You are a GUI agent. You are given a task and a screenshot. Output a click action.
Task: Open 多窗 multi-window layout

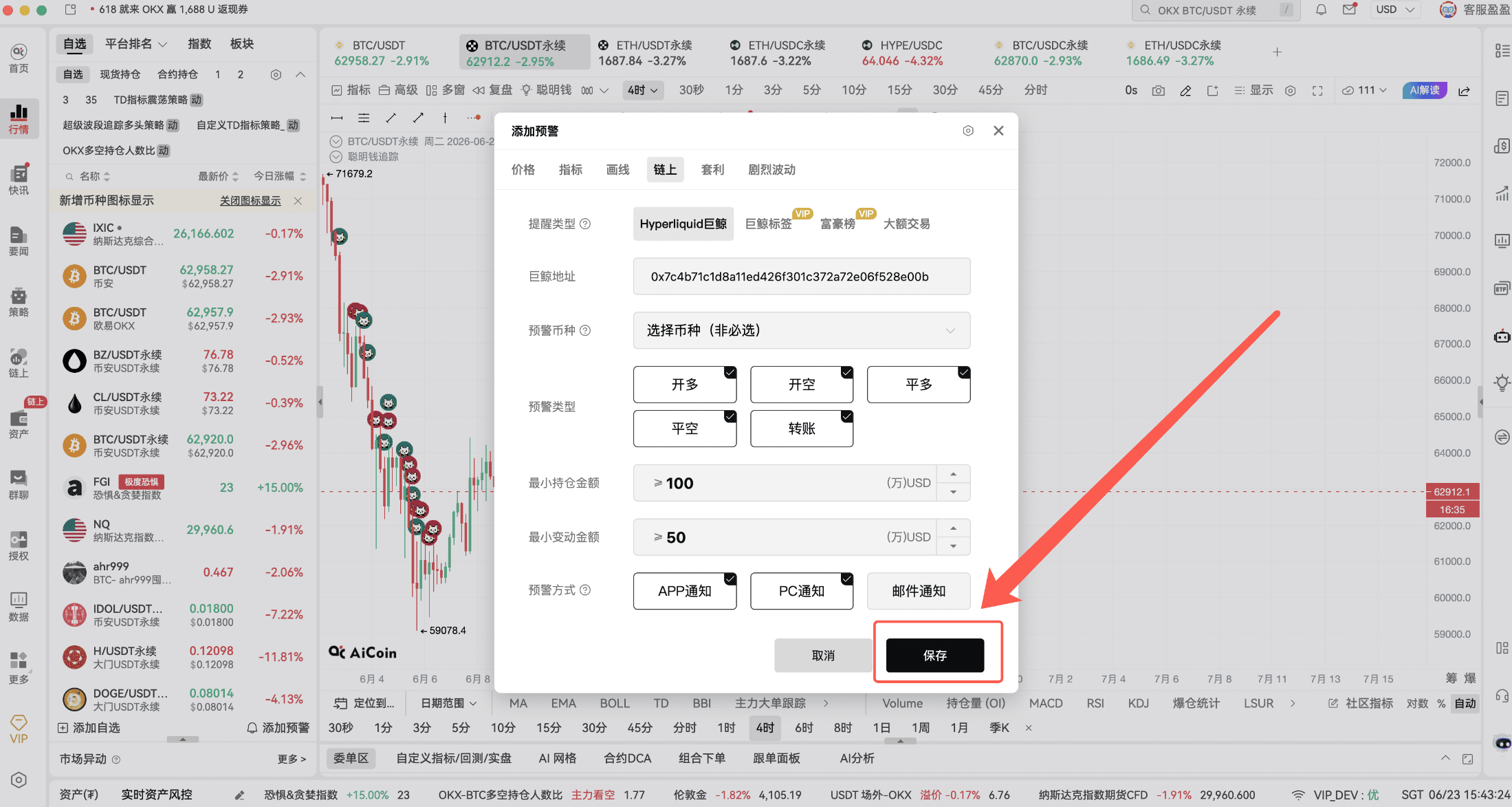click(x=445, y=90)
